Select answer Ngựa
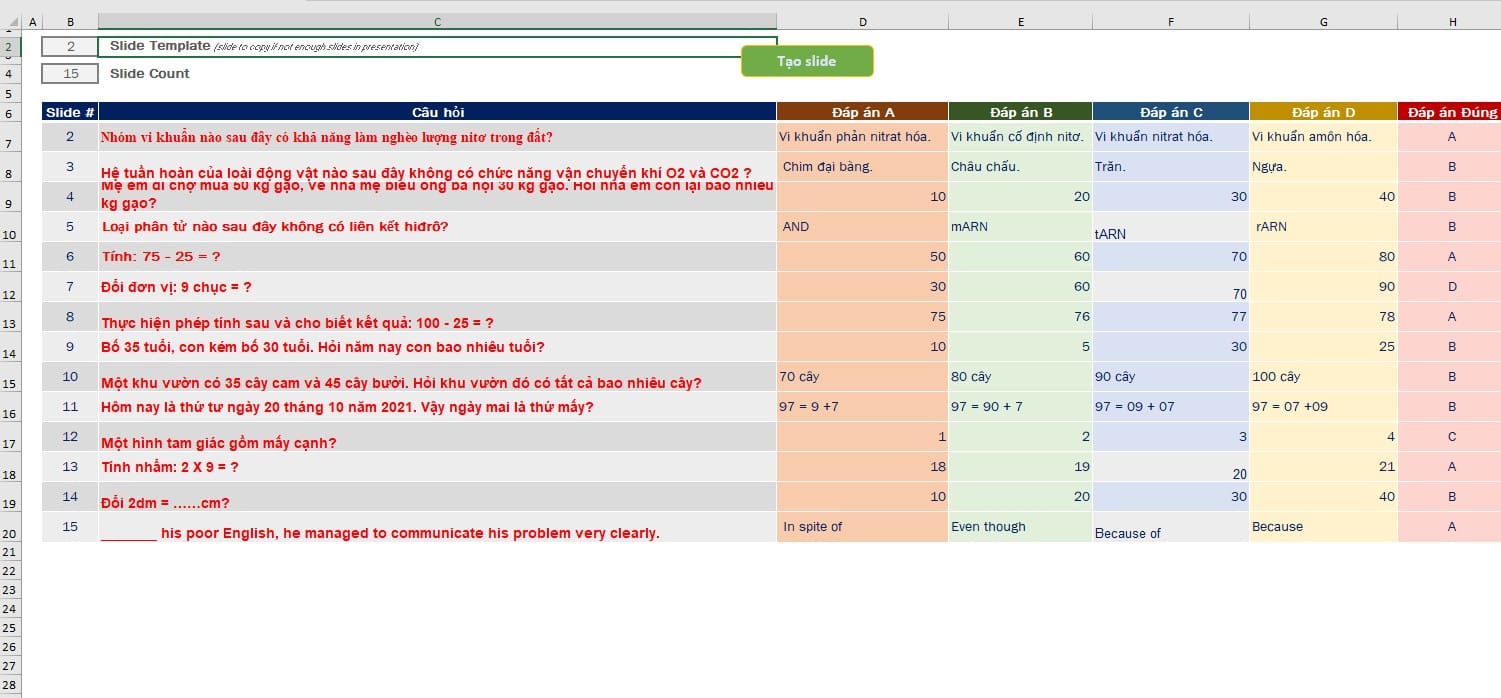1501x698 pixels. coord(1323,167)
